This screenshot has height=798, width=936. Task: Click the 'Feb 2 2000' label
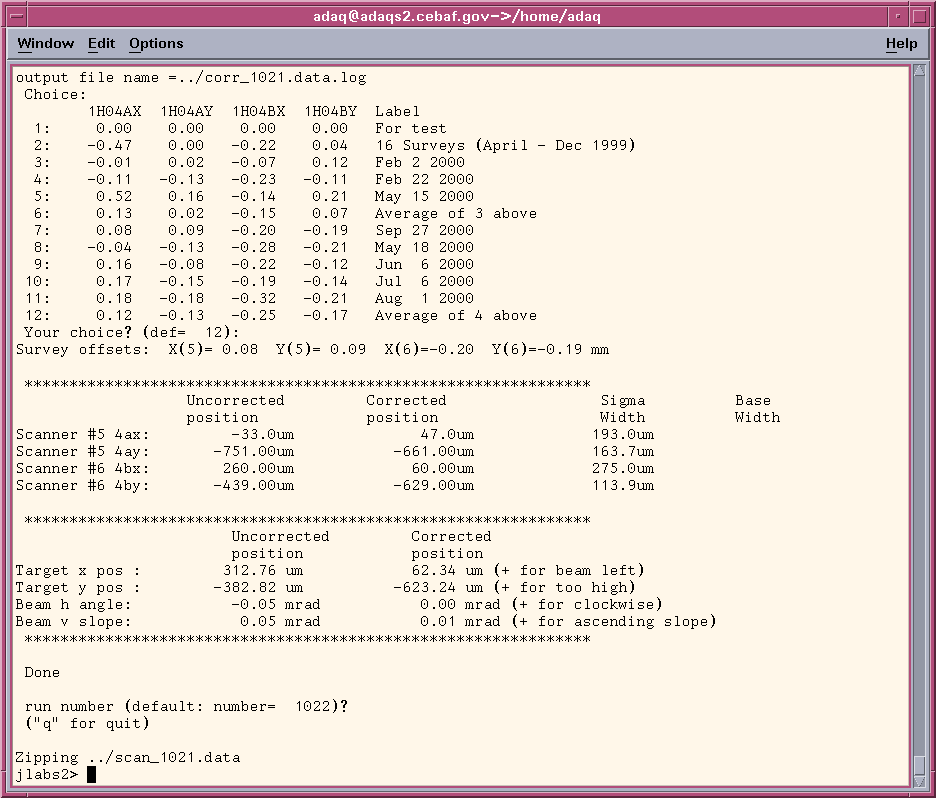tap(420, 162)
